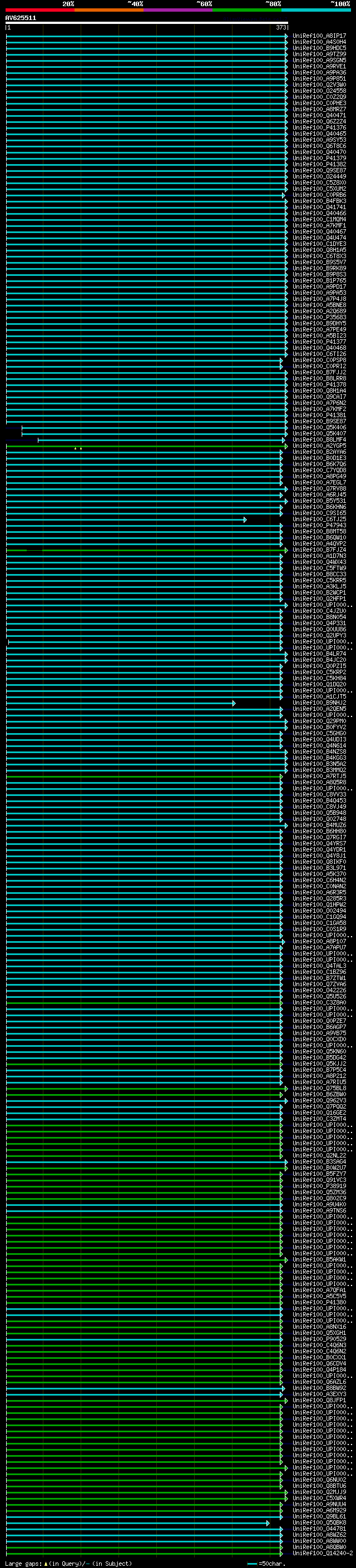Click hit label UniRef100_Q6NU02
Image resolution: width=356 pixels, height=1568 pixels.
[319, 1480]
